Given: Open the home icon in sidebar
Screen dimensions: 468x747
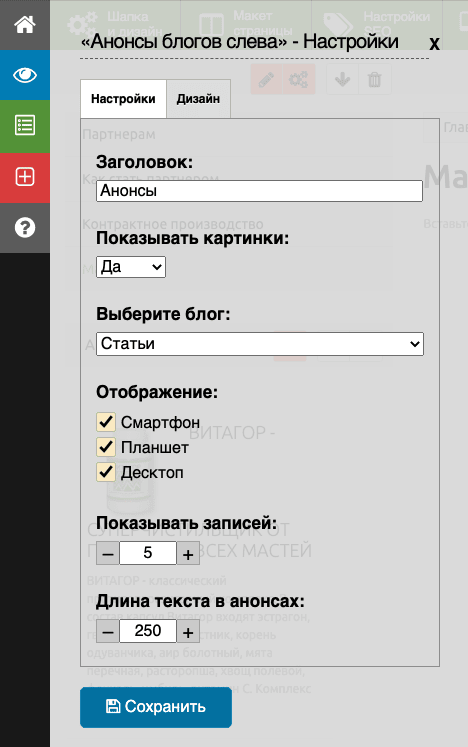Looking at the screenshot, I should point(25,25).
